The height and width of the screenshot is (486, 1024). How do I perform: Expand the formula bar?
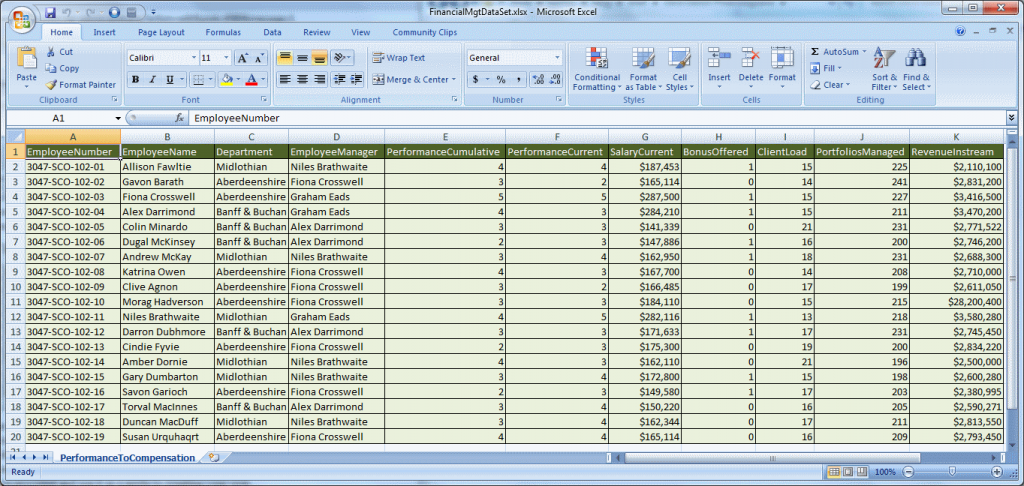[1012, 118]
